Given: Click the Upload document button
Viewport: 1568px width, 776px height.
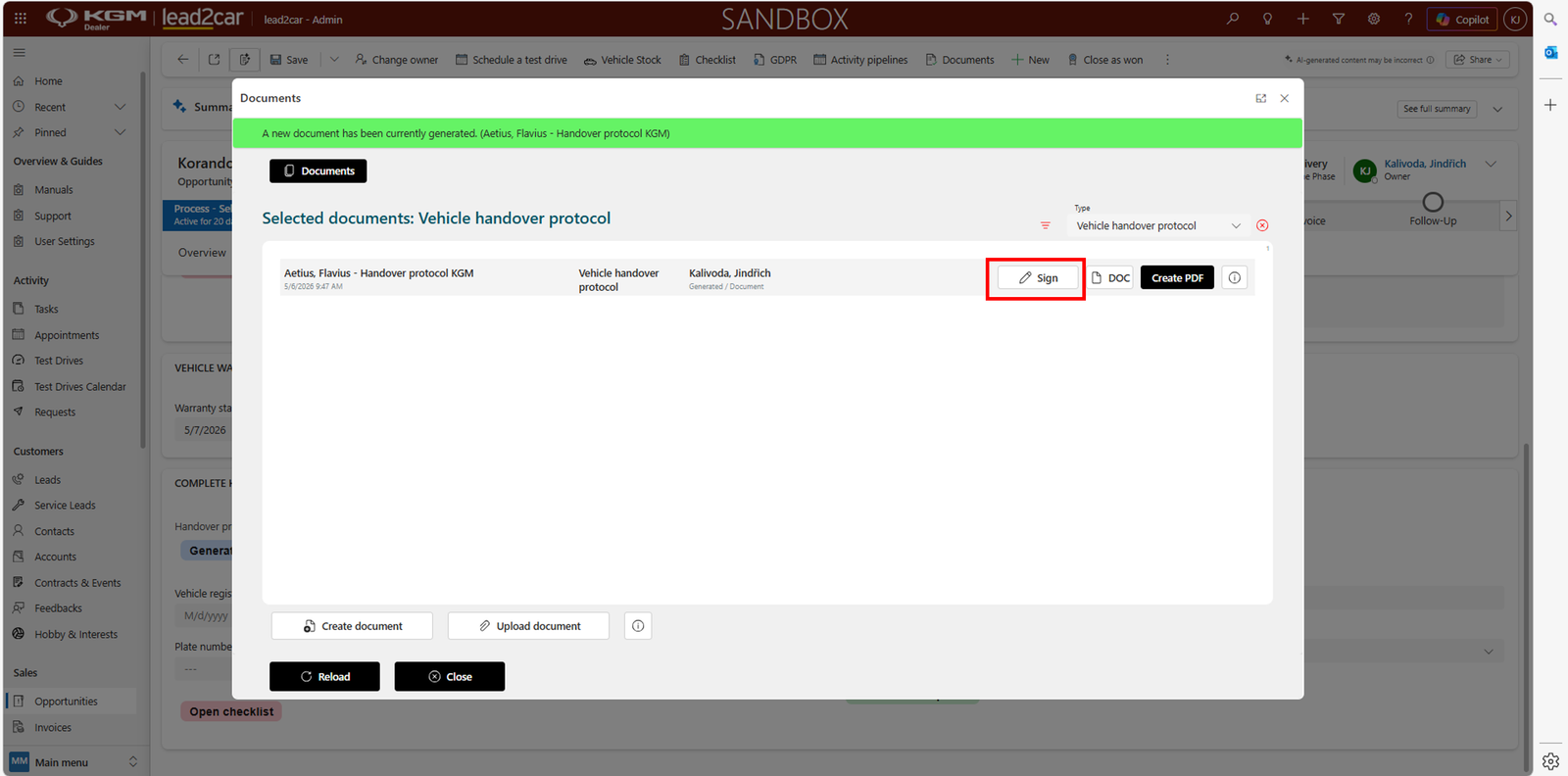Looking at the screenshot, I should coord(528,626).
